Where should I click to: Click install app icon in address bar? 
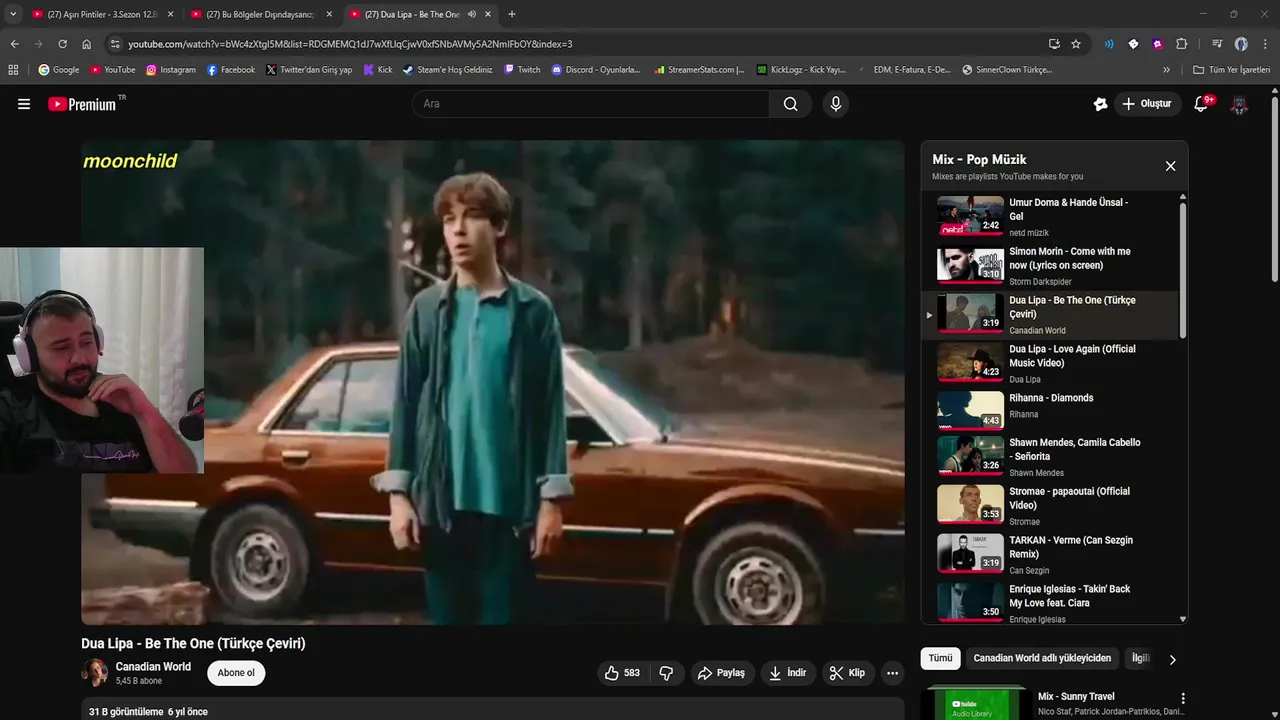coord(1054,44)
